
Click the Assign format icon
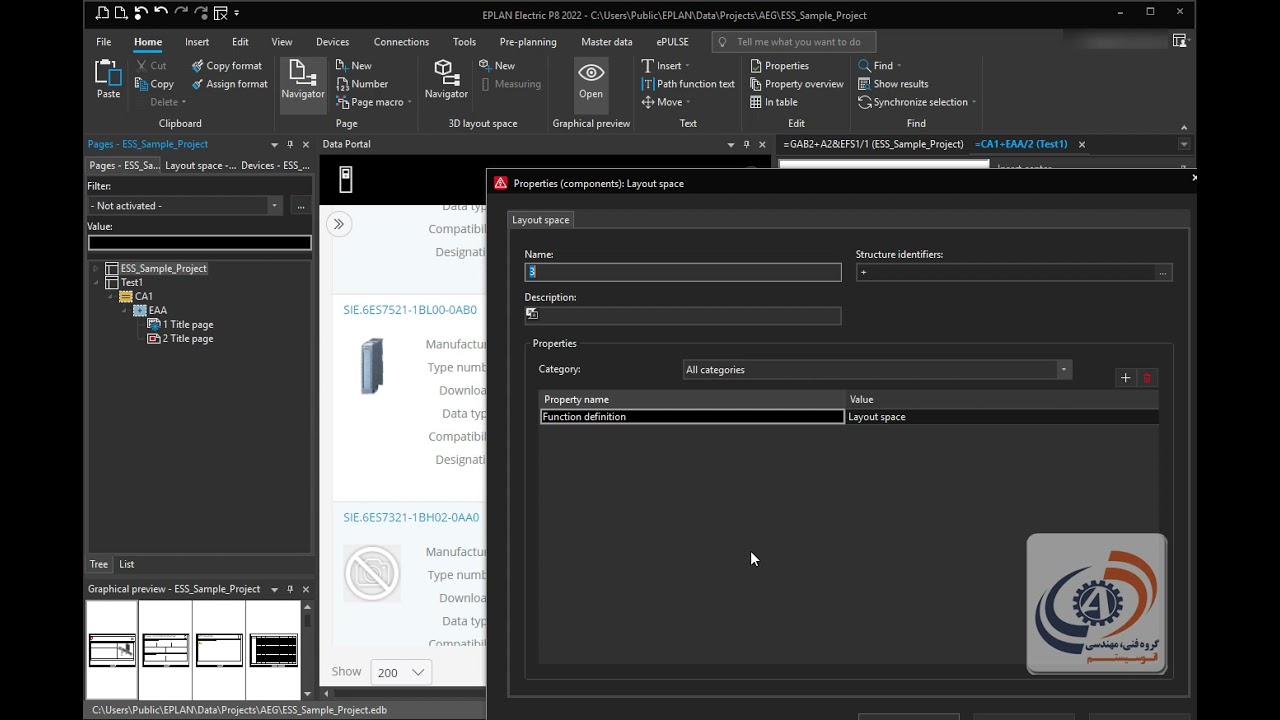197,84
